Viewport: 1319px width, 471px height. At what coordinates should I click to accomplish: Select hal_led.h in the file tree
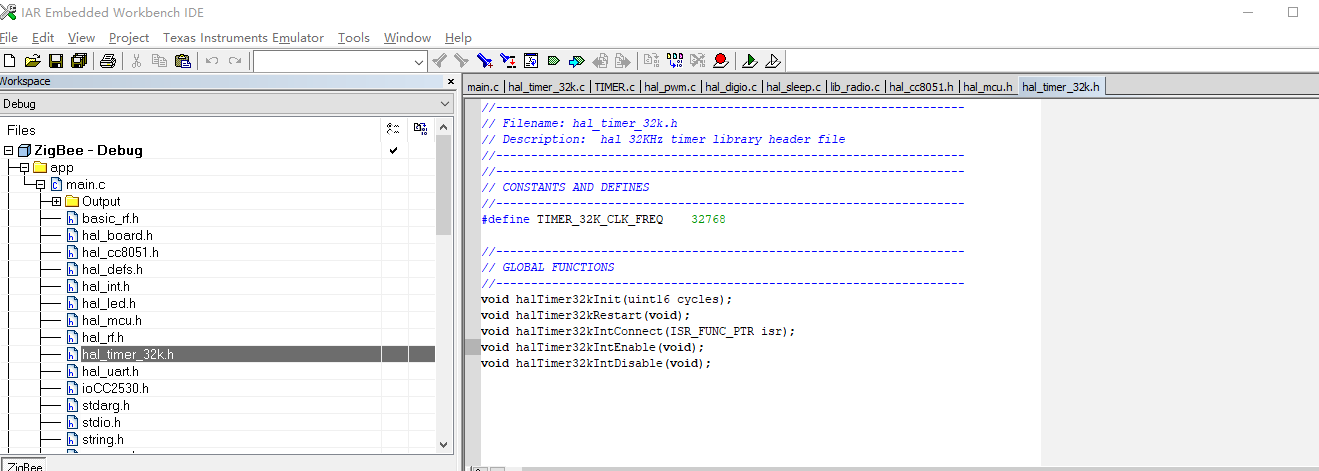[x=108, y=303]
